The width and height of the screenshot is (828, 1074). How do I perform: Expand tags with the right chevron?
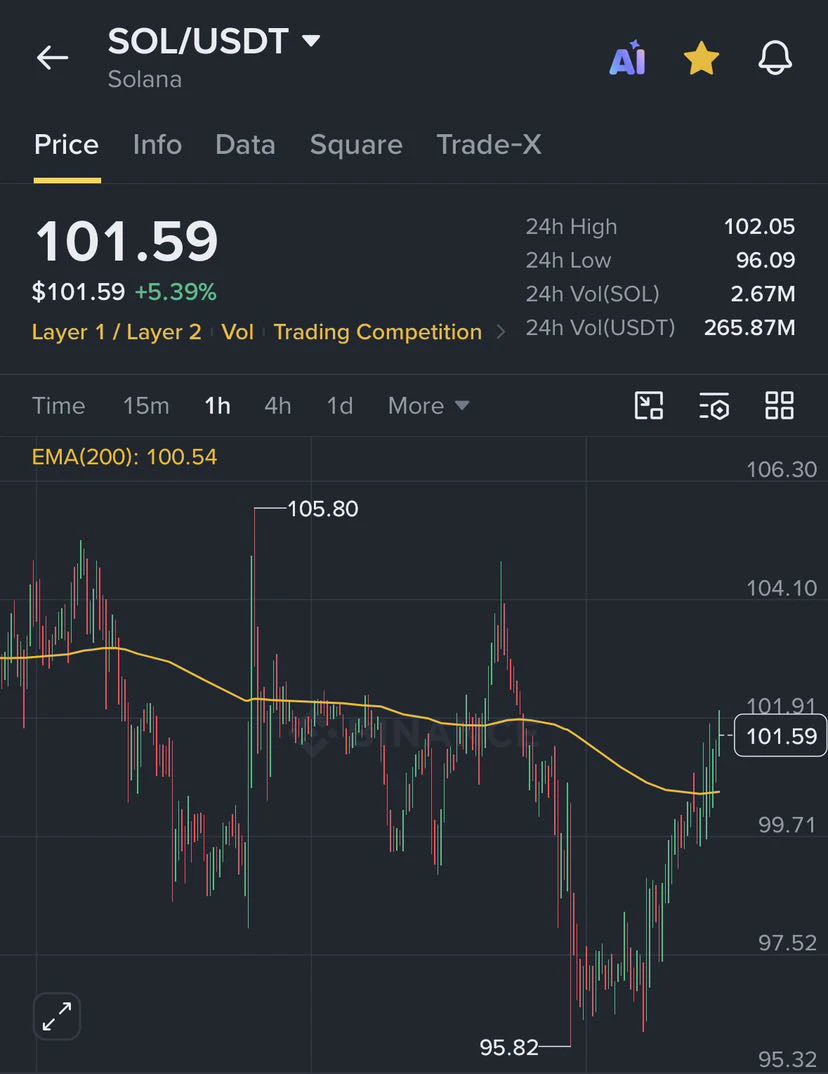point(501,332)
